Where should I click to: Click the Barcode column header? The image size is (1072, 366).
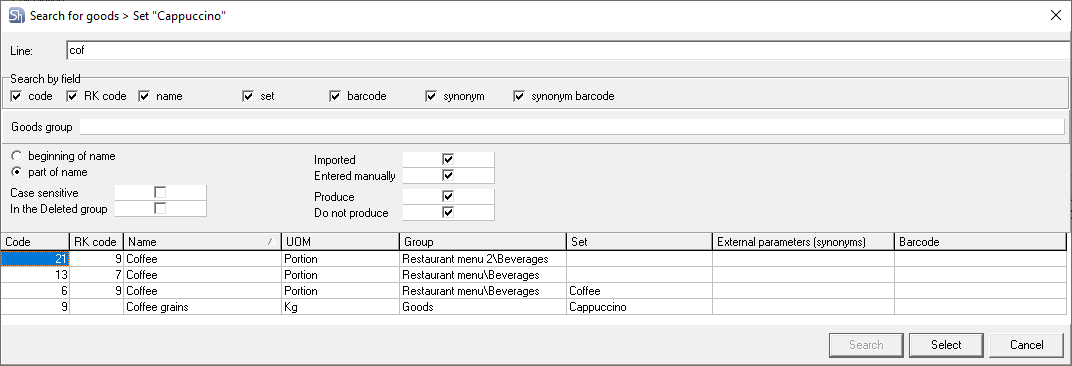980,242
